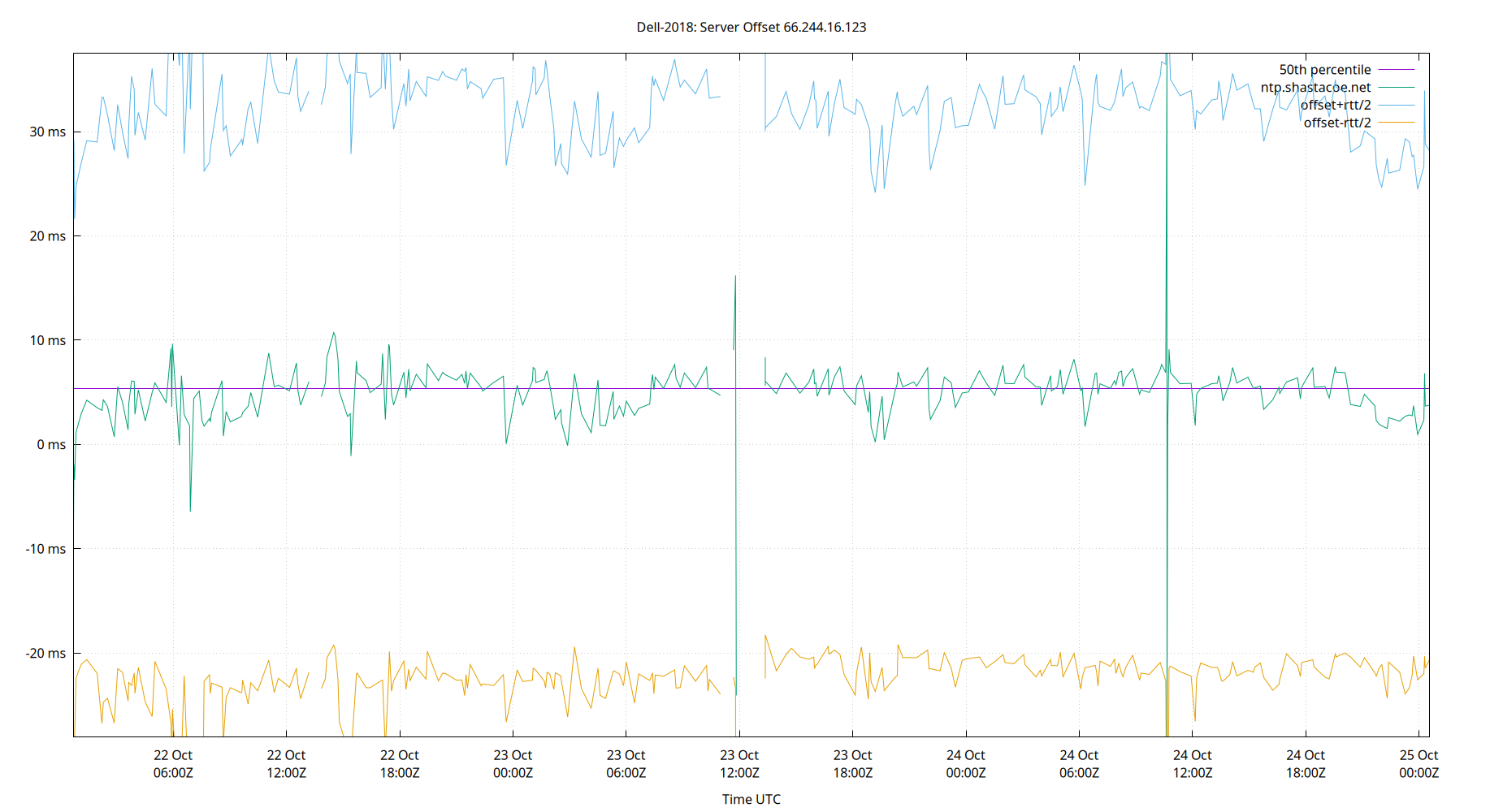The image size is (1503, 812).
Task: Click the "24 Oct 00:00Z" x-axis label
Action: click(966, 764)
